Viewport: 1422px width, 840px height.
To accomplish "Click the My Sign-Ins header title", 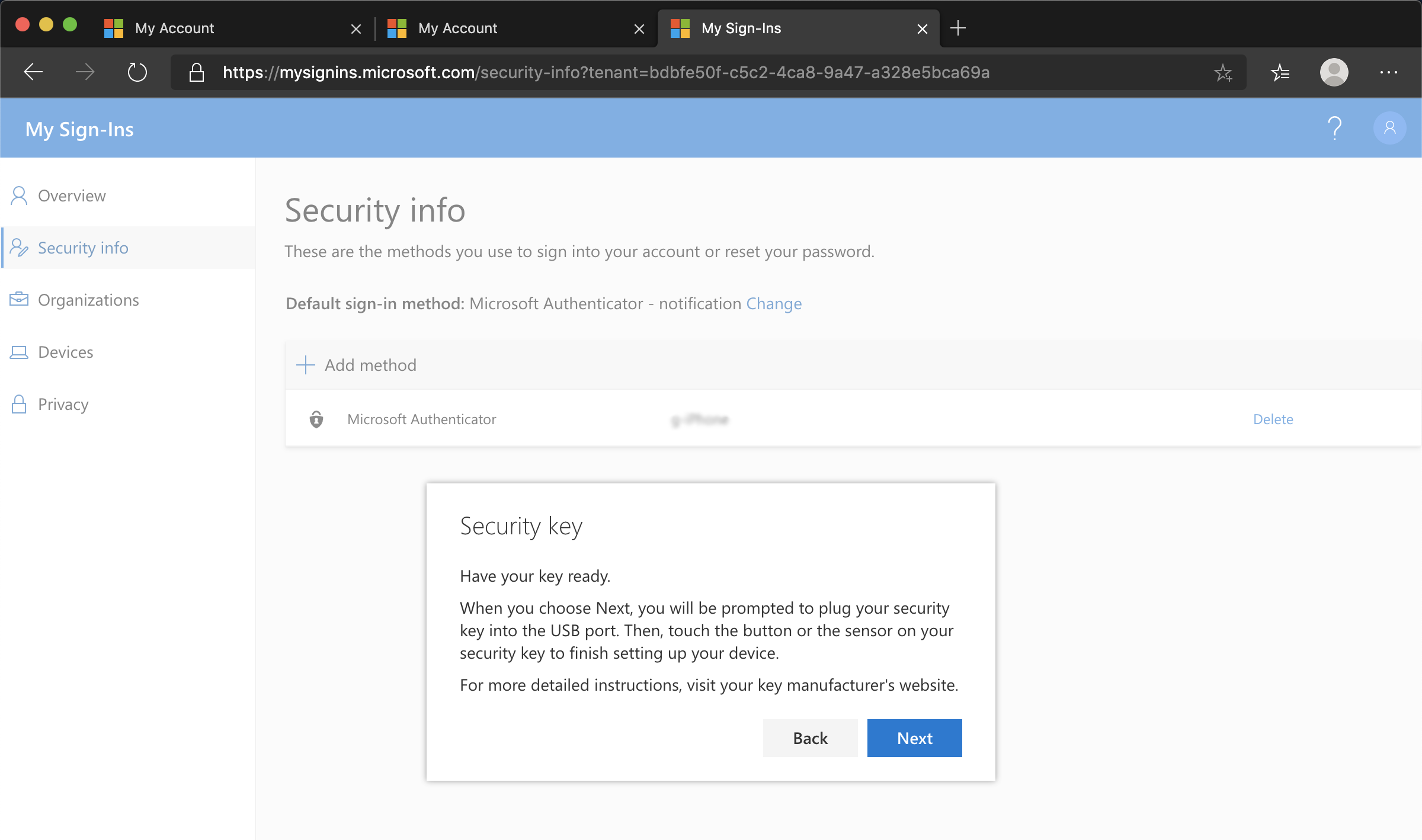I will (79, 129).
